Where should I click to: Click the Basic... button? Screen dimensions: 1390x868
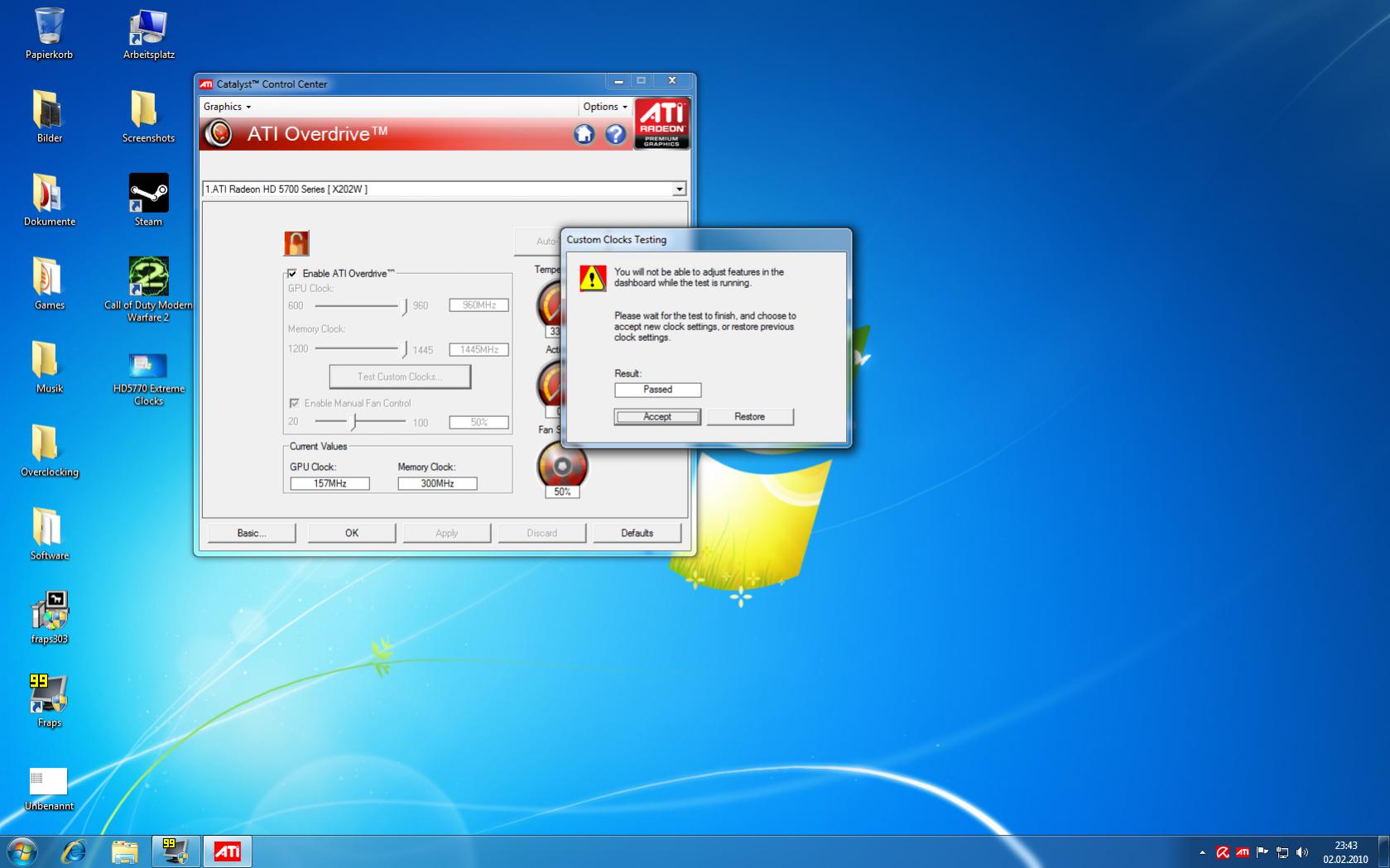click(x=252, y=533)
